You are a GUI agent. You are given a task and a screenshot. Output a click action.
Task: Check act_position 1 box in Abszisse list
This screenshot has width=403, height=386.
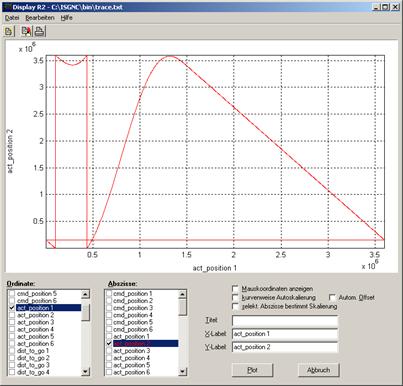pyautogui.click(x=109, y=336)
